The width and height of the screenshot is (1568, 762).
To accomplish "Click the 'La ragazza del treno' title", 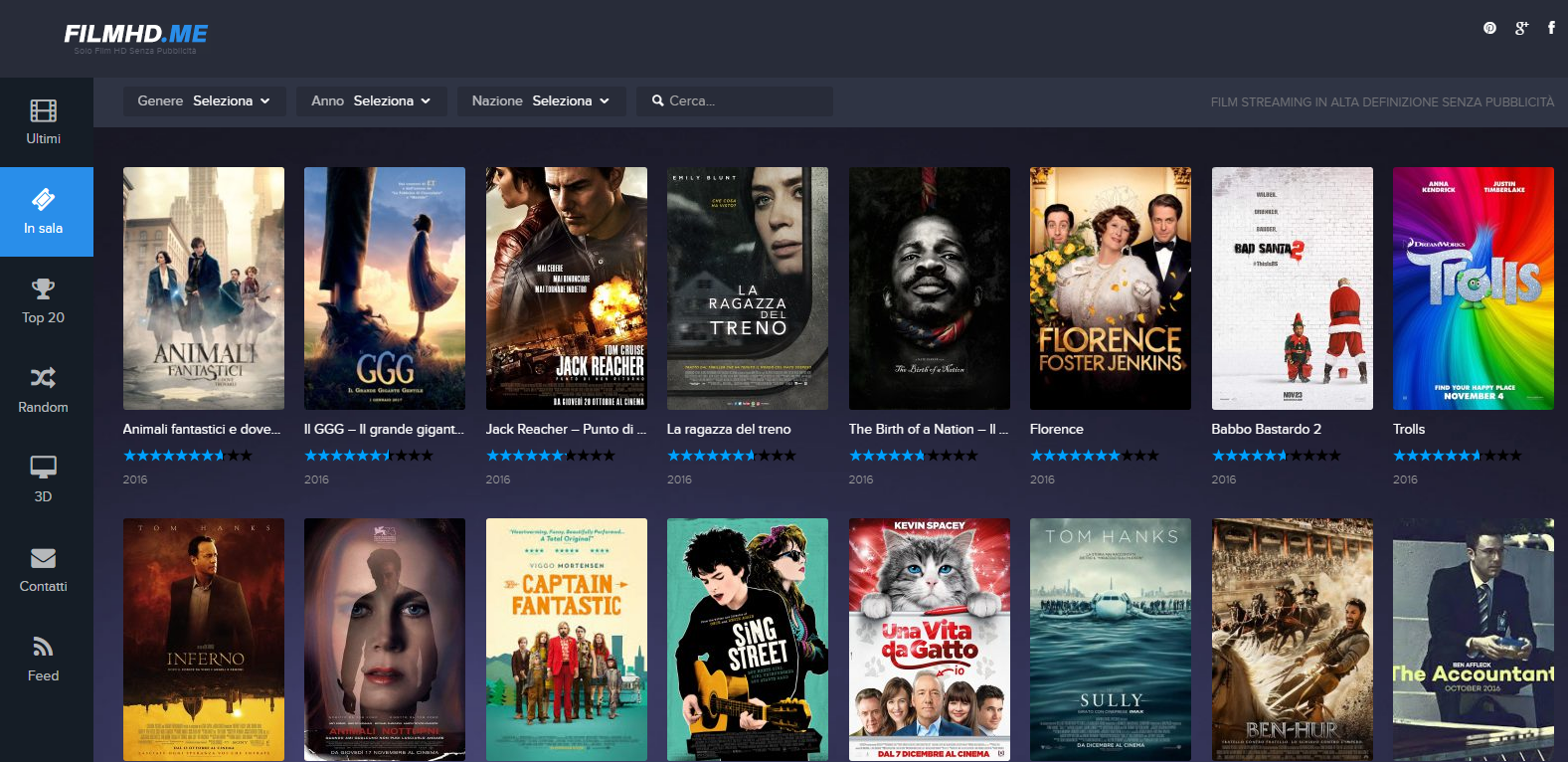I will 729,429.
